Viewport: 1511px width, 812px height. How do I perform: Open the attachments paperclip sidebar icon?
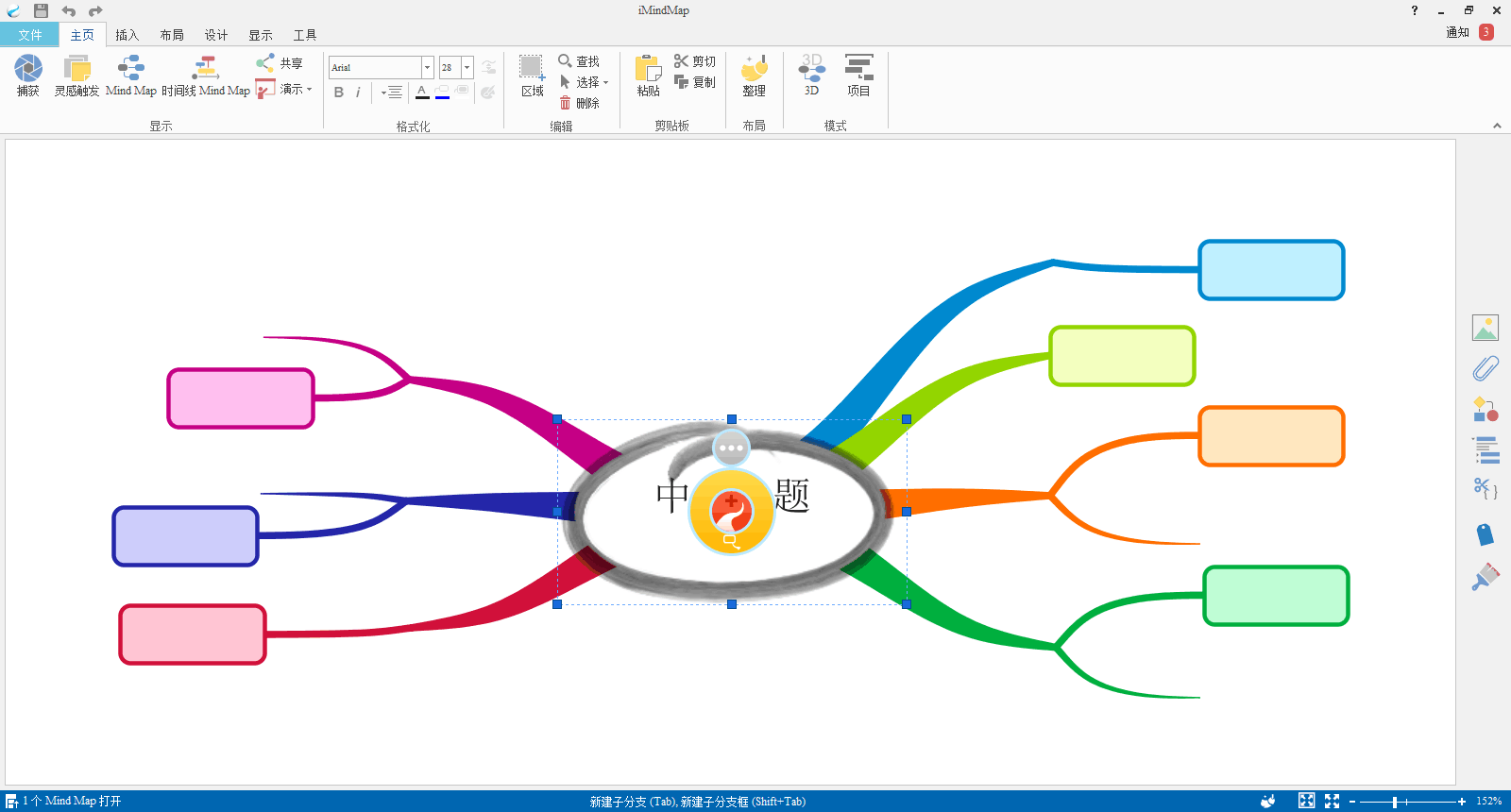click(1486, 368)
